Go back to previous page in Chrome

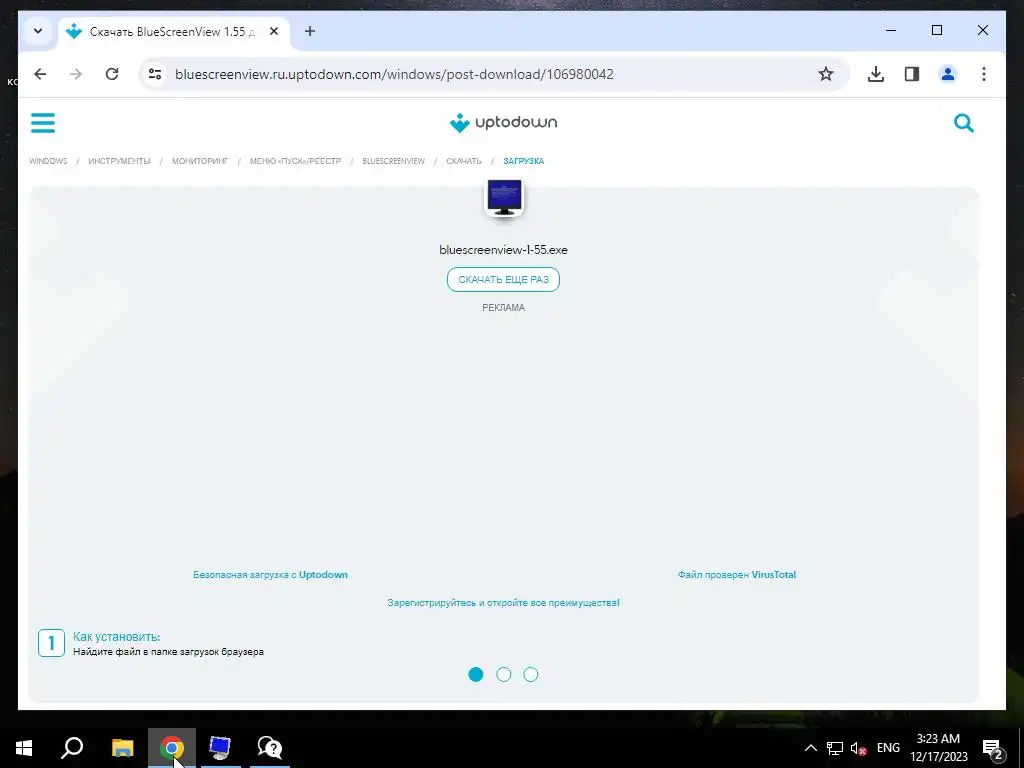[x=40, y=74]
